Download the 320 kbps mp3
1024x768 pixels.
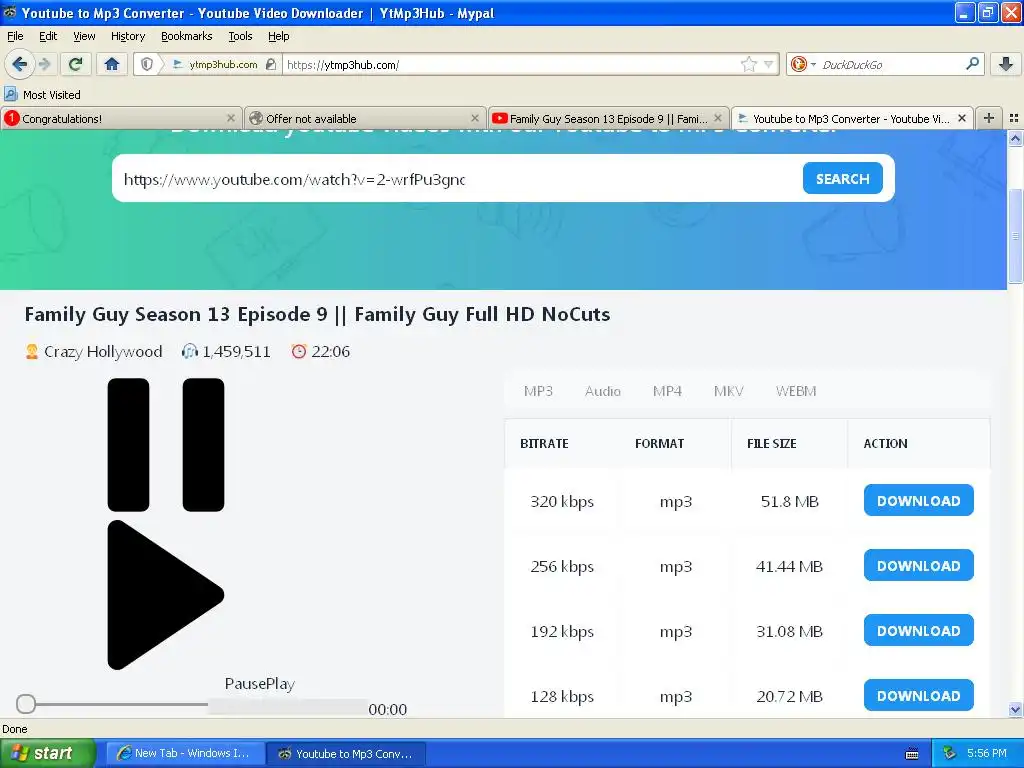point(918,501)
